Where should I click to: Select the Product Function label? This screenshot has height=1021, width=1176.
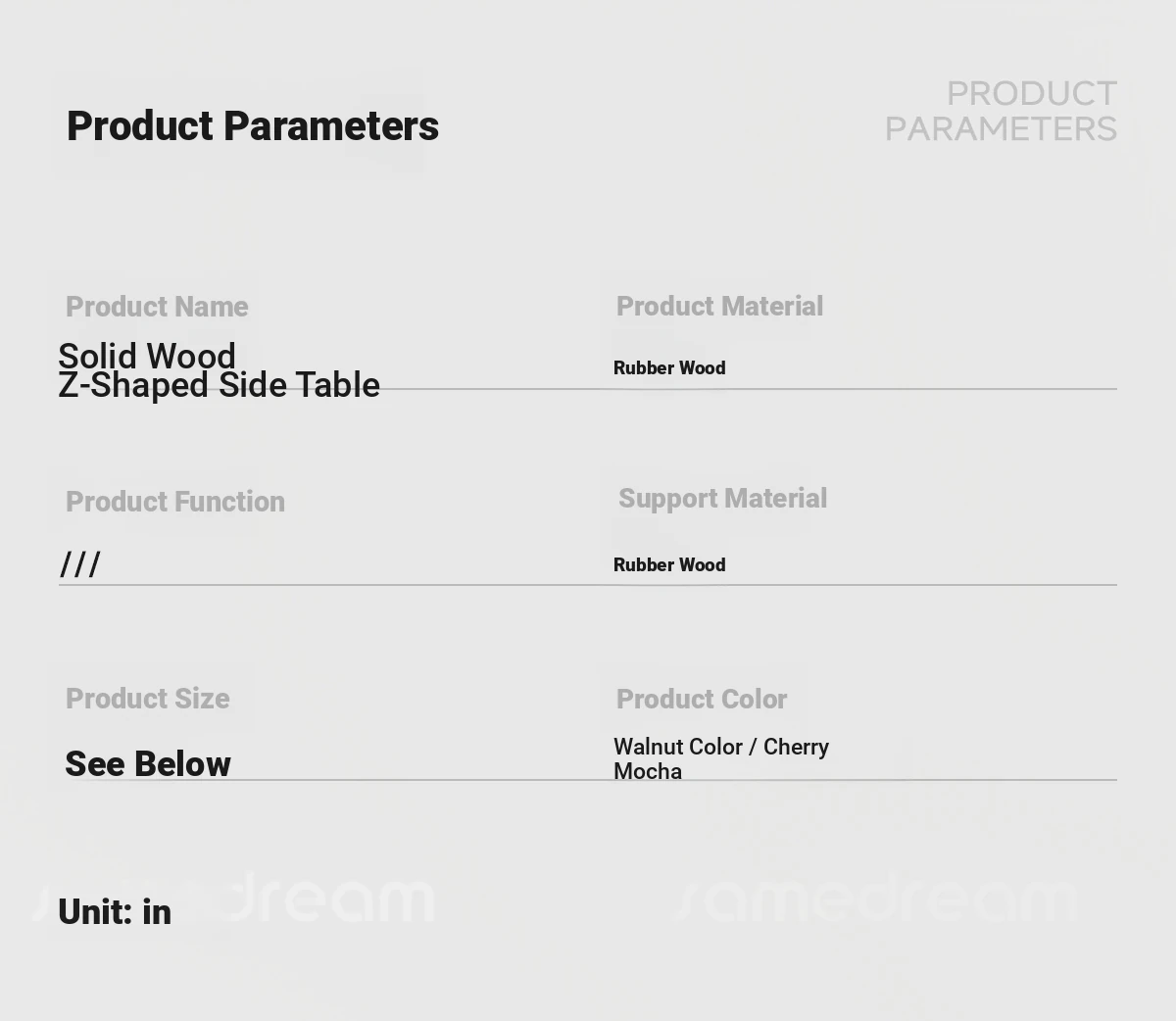tap(175, 502)
